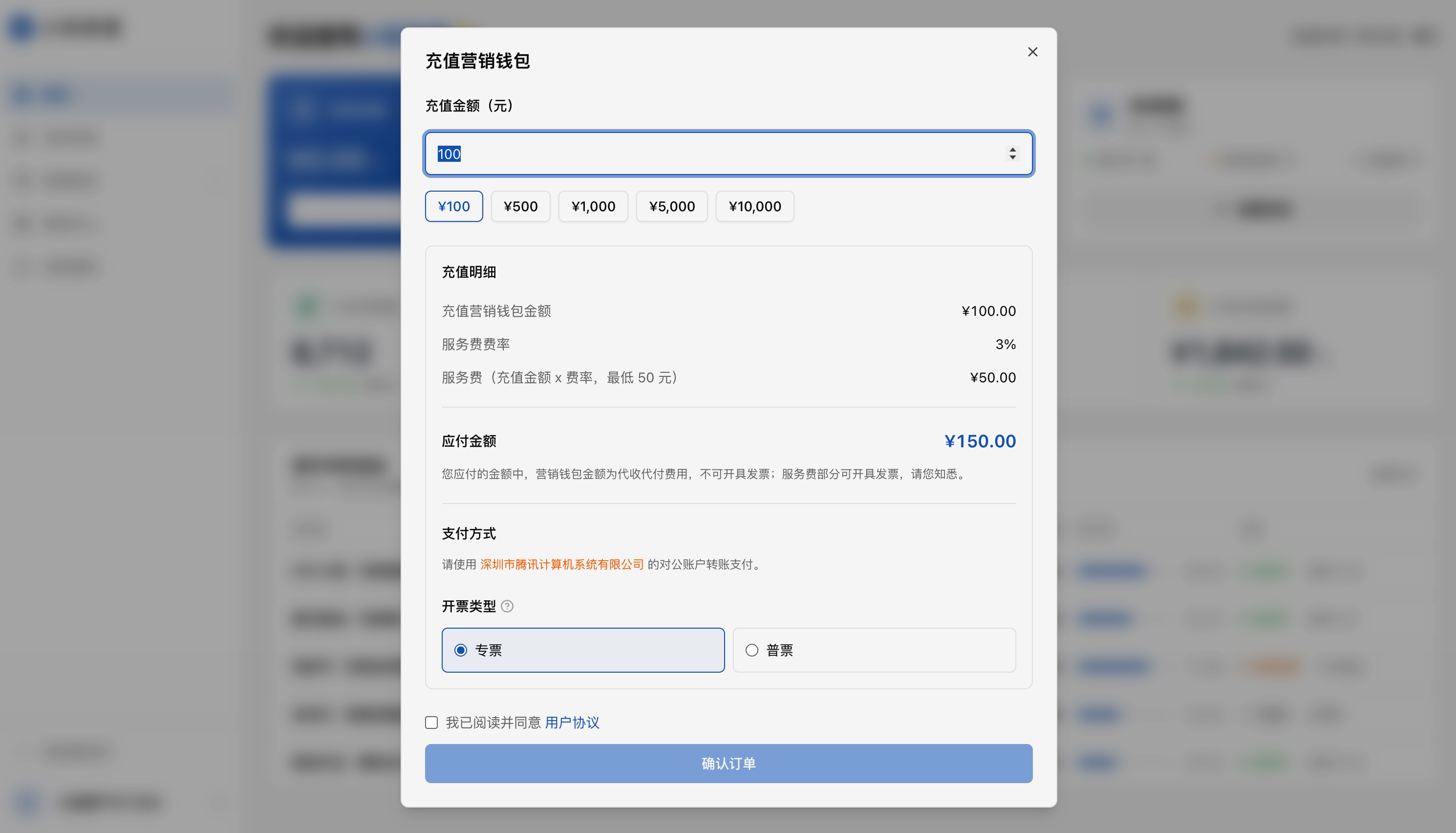Pick the ¥10,000 preset amount

754,206
